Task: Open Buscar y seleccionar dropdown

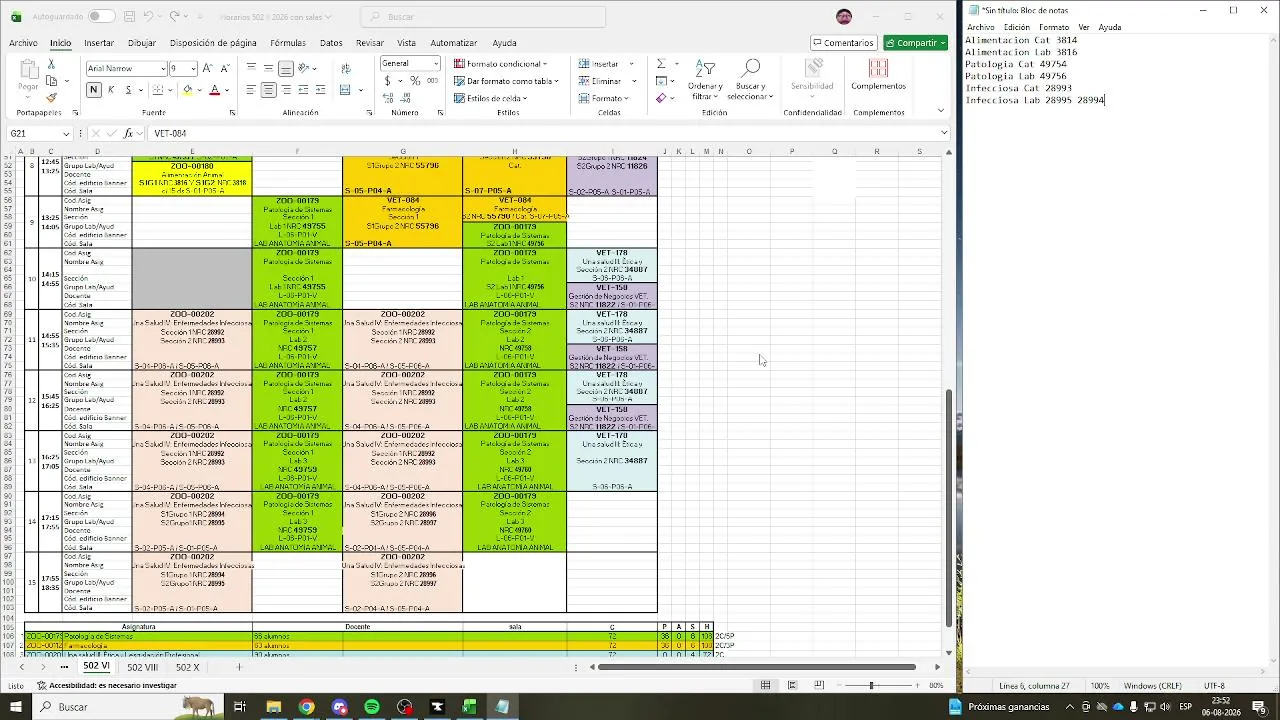Action: point(750,79)
